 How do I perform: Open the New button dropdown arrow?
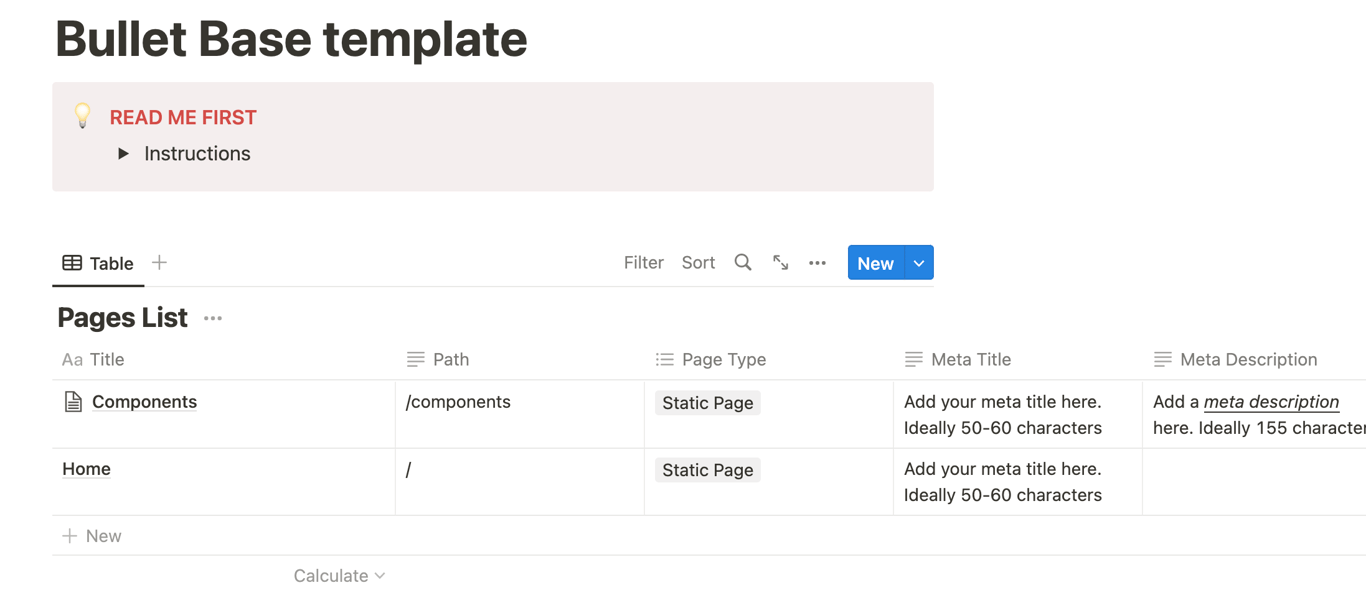click(919, 263)
